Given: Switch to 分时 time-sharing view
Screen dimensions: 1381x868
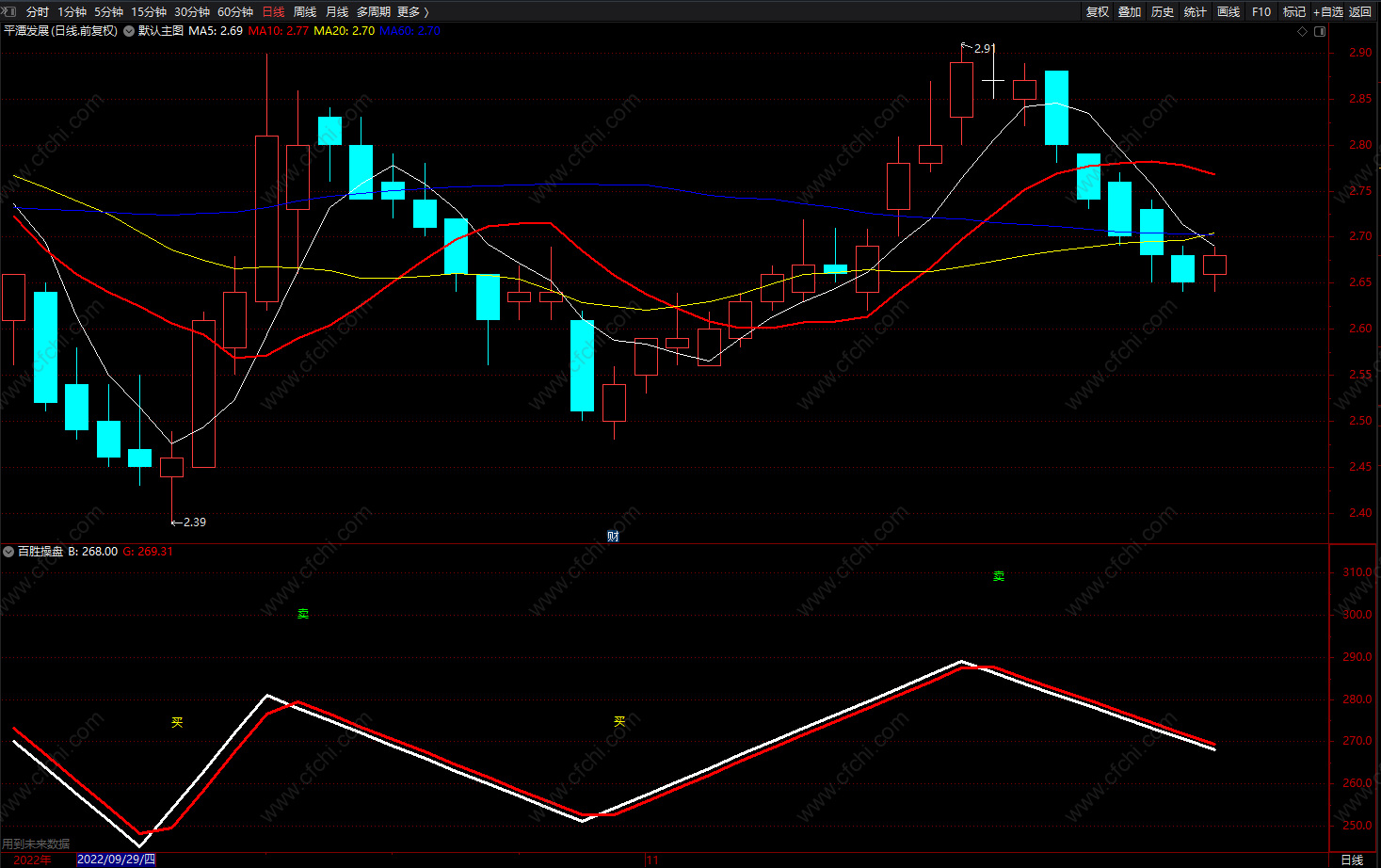Looking at the screenshot, I should point(37,12).
